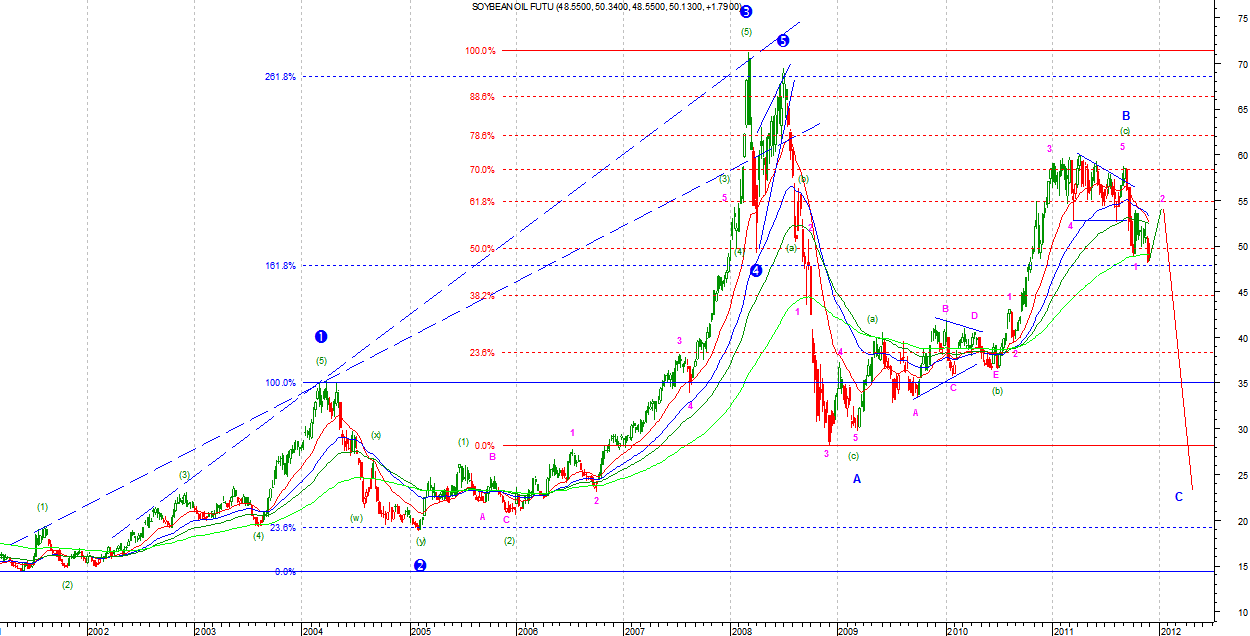Select the 2008 year label on time axis
The height and width of the screenshot is (636, 1250).
[742, 631]
